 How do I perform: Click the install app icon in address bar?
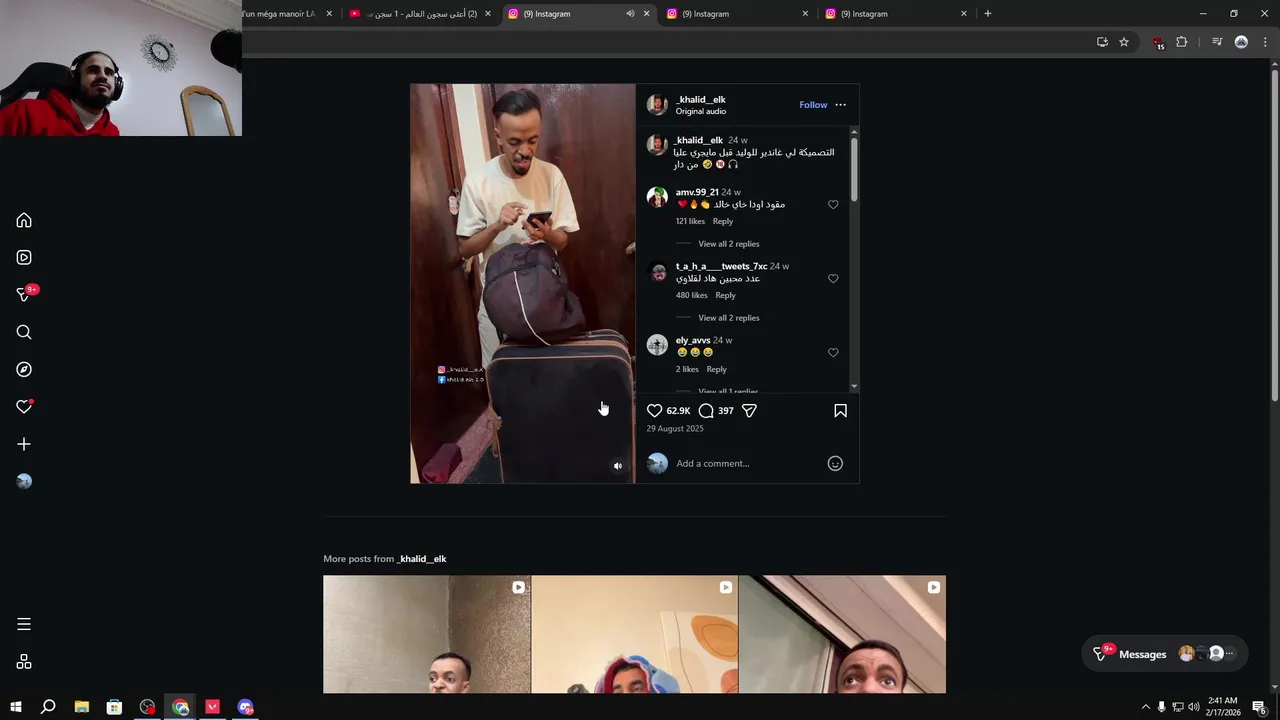point(1102,42)
